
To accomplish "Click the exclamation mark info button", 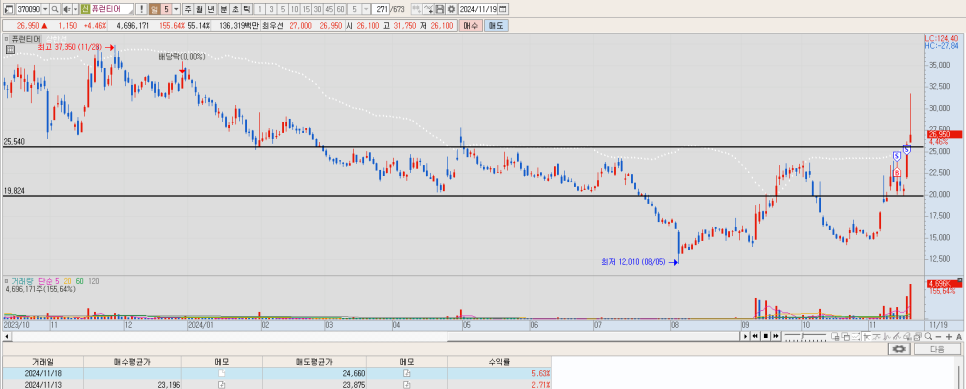I will pyautogui.click(x=141, y=9).
